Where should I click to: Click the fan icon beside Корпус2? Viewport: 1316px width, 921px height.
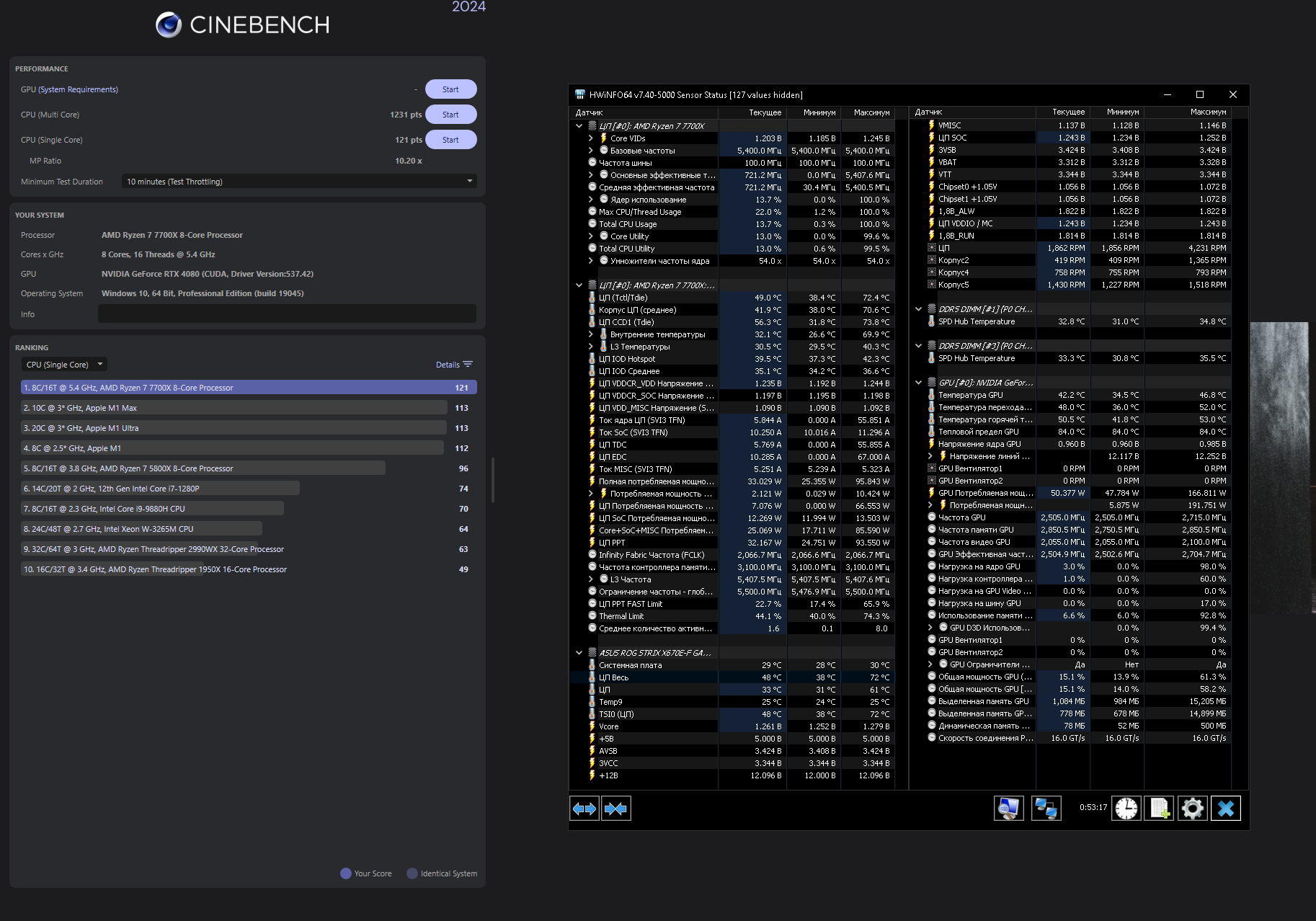coord(932,260)
